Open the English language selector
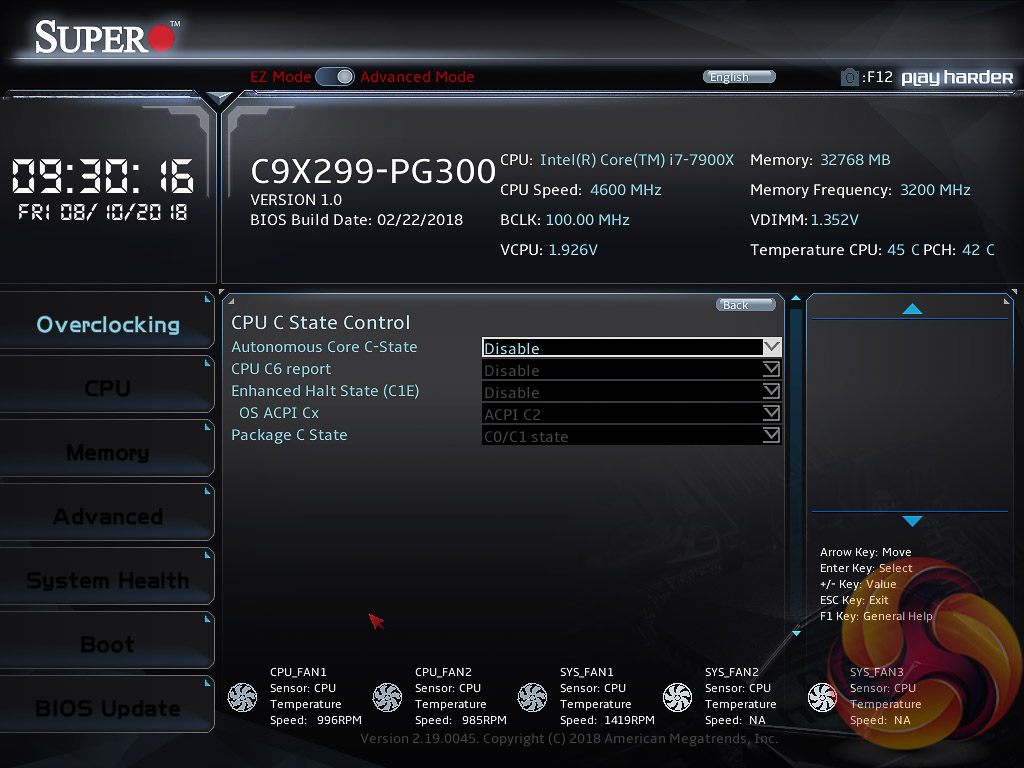Viewport: 1024px width, 768px height. (x=739, y=76)
